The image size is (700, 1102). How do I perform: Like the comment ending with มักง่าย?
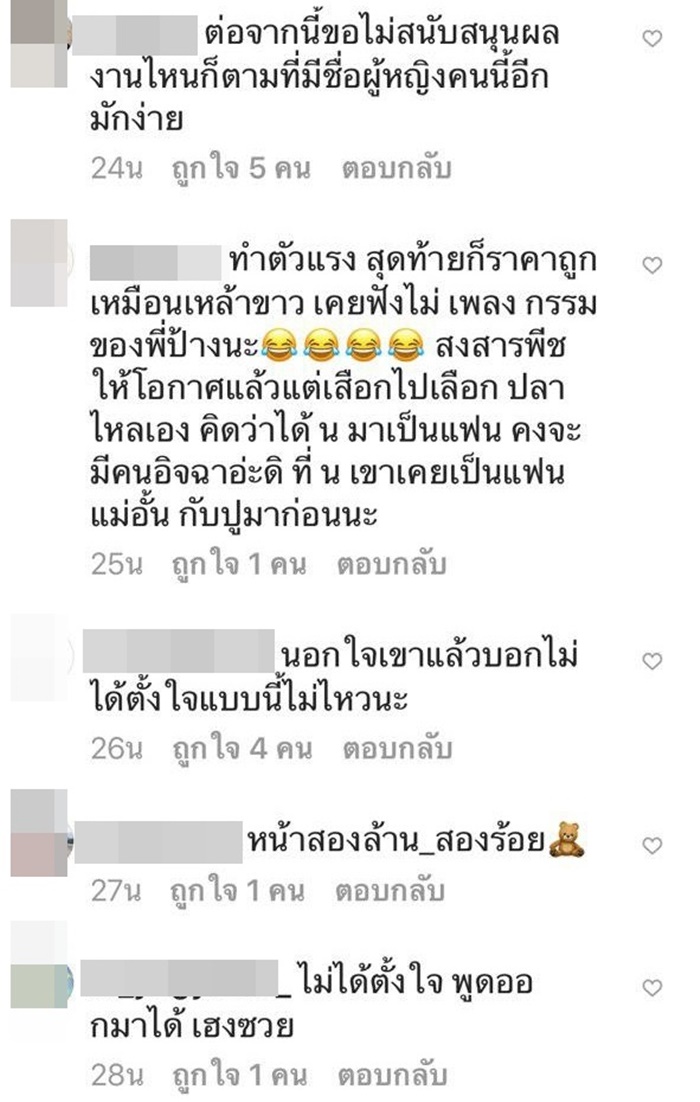pyautogui.click(x=652, y=39)
